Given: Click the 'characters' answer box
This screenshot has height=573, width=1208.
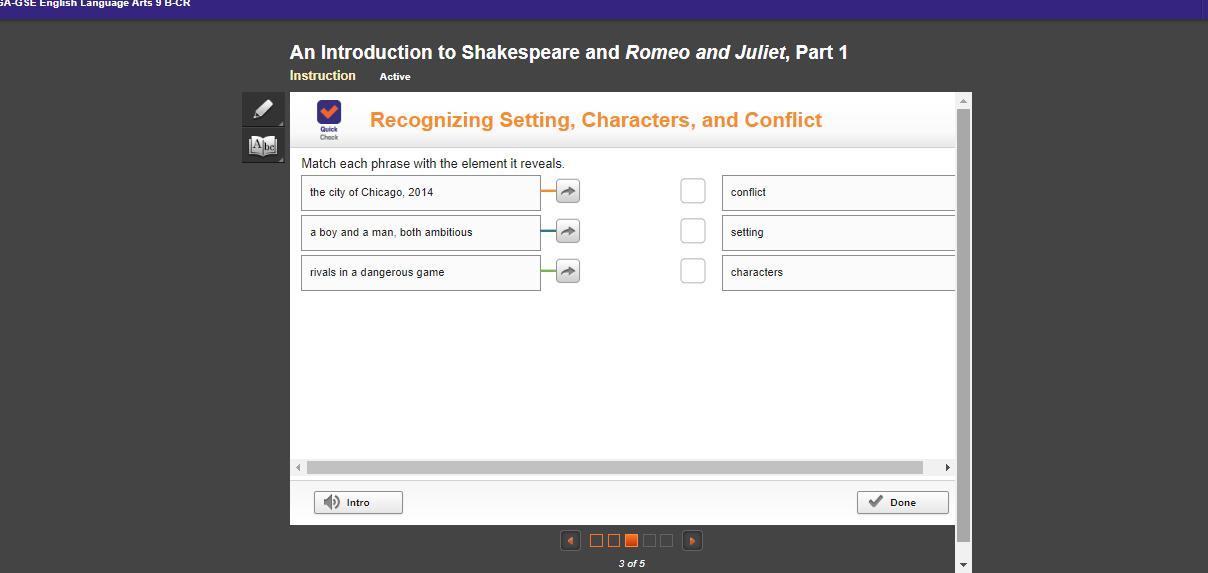Looking at the screenshot, I should coord(838,273).
